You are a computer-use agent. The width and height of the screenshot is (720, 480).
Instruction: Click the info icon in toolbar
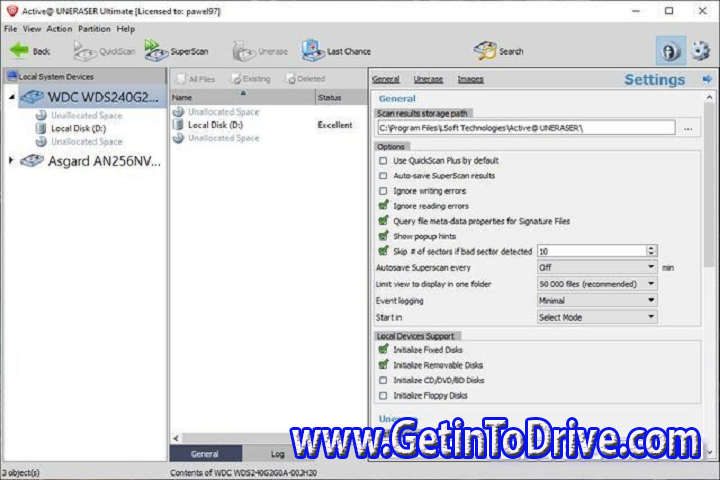tap(670, 51)
